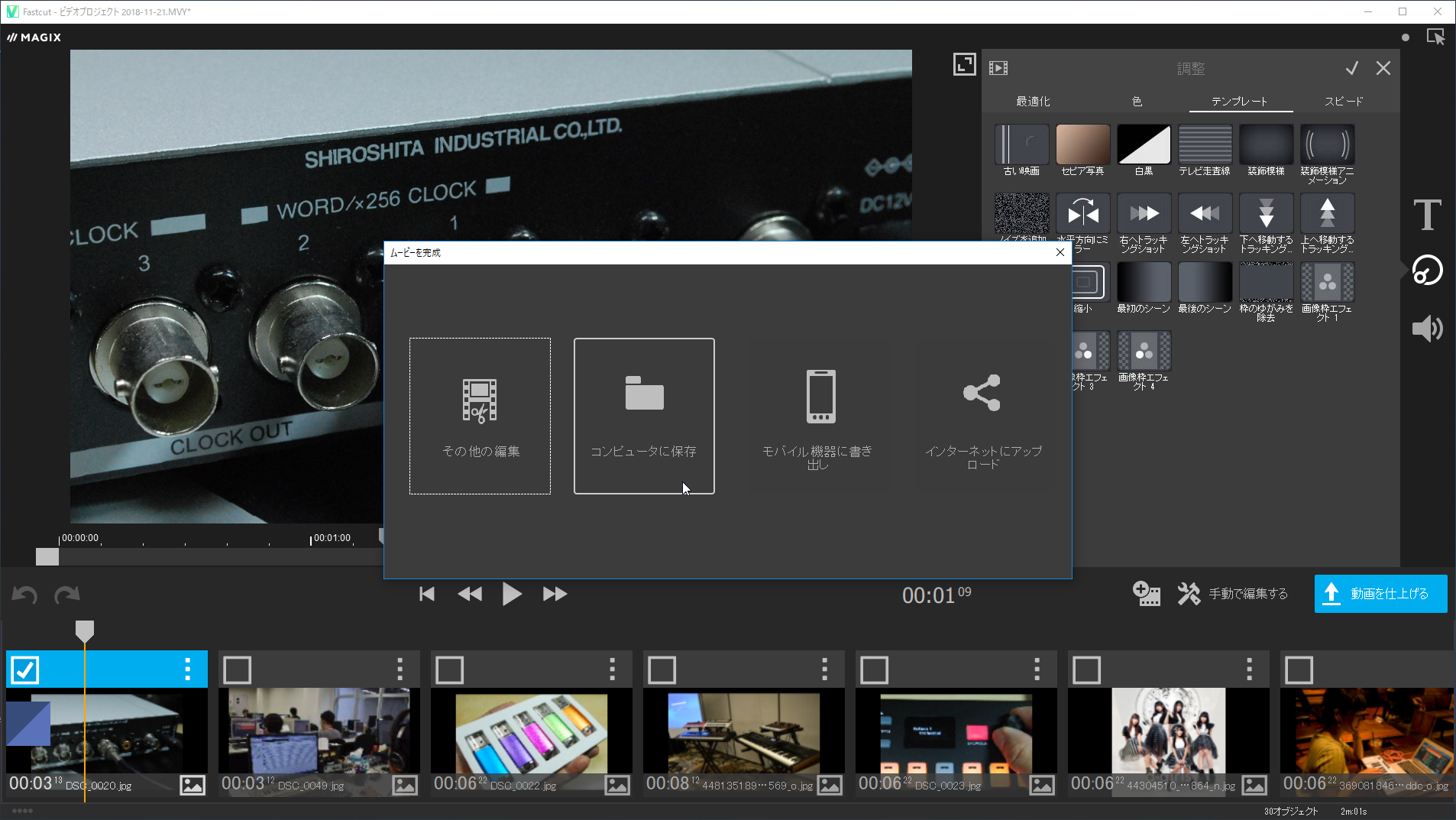Apply the noise template thumbnail

click(1021, 213)
